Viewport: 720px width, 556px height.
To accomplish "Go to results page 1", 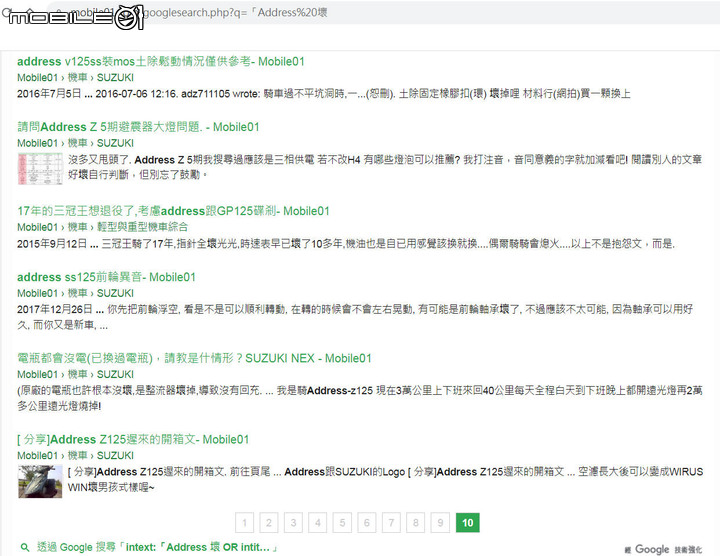I will (244, 522).
